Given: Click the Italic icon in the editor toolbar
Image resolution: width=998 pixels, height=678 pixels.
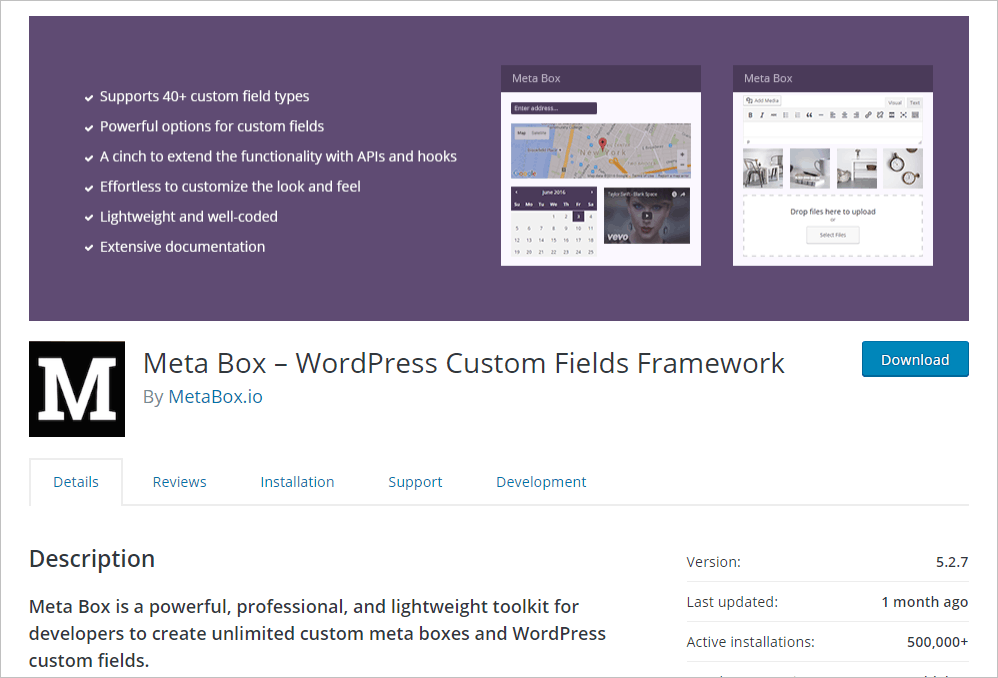Looking at the screenshot, I should point(761,115).
